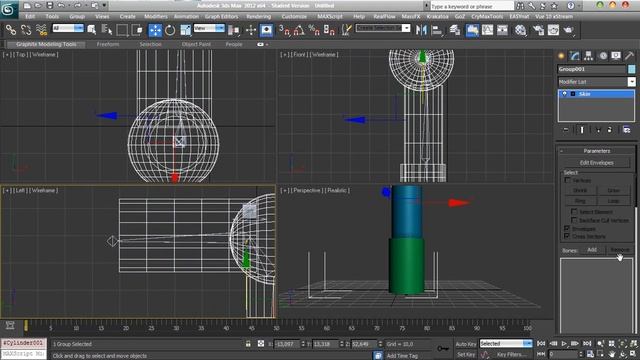Toggle the Spinner Snap icon
640x360 pixels.
coord(329,30)
